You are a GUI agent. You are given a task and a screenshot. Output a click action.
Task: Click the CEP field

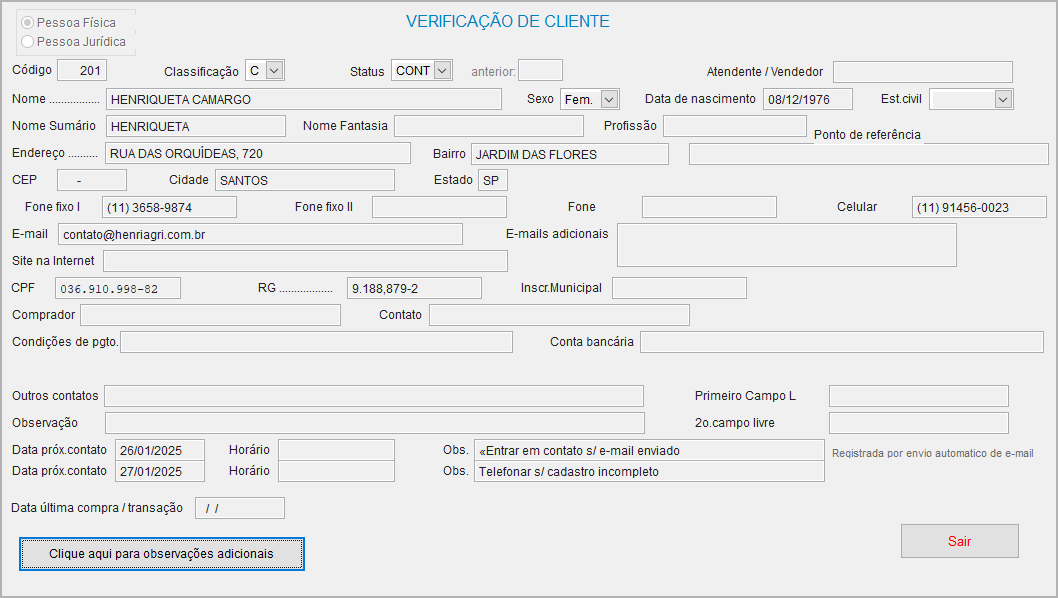pos(92,180)
